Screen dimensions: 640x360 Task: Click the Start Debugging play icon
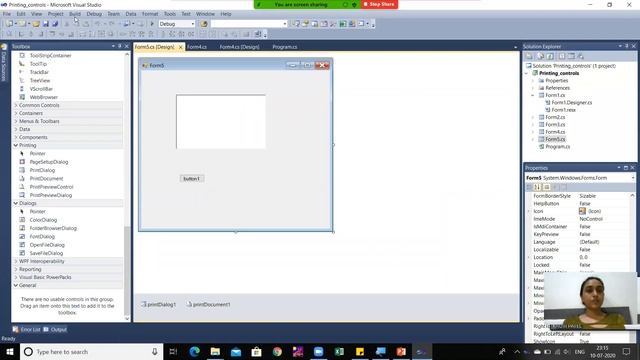coord(152,24)
